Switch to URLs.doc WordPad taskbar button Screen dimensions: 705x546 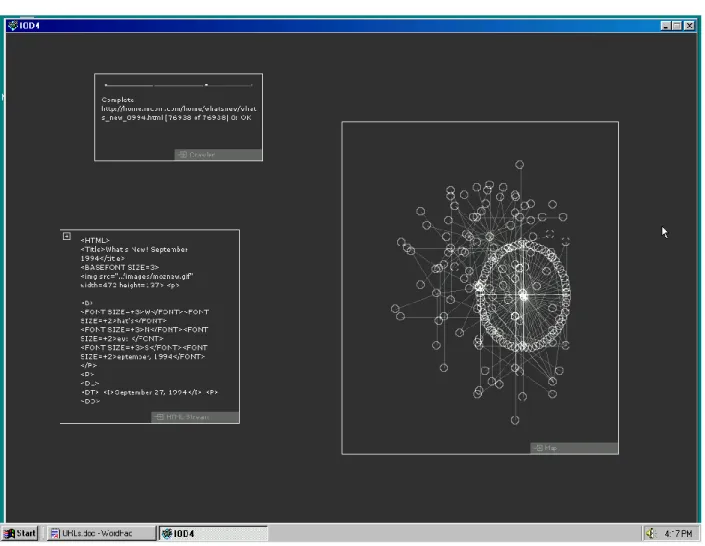(x=101, y=533)
